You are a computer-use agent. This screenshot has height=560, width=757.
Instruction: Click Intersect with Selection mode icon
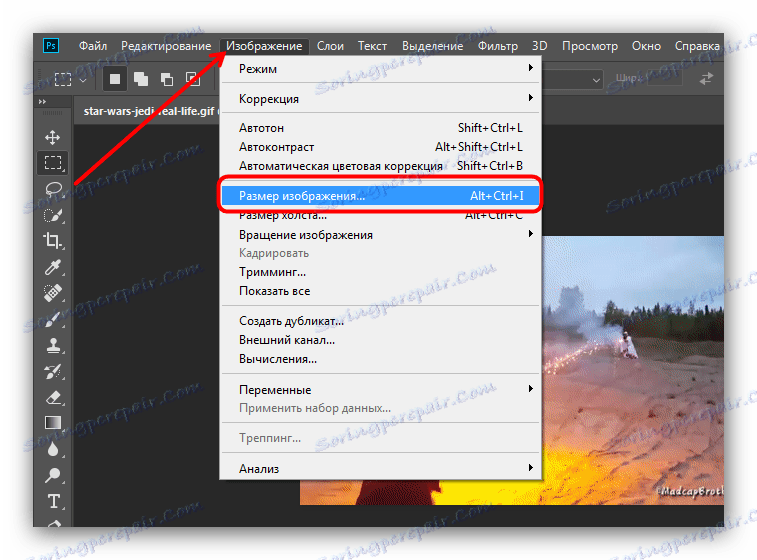click(x=193, y=79)
